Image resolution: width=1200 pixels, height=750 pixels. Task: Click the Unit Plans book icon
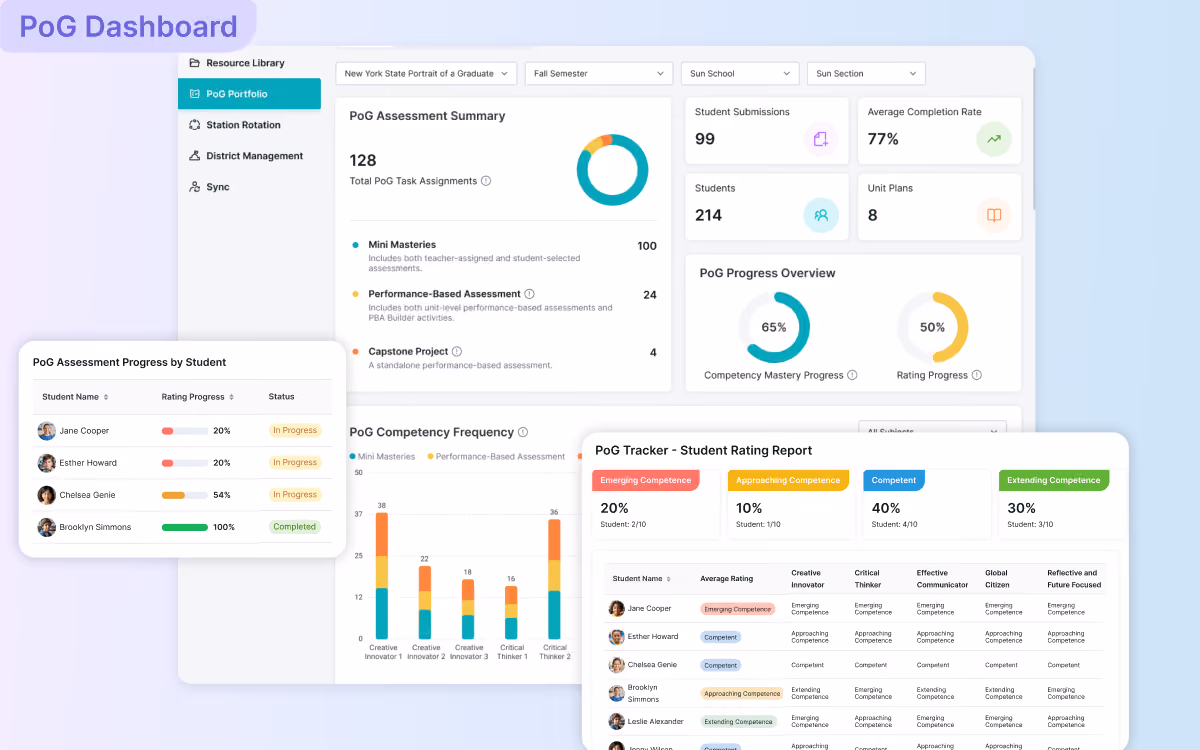pyautogui.click(x=994, y=215)
